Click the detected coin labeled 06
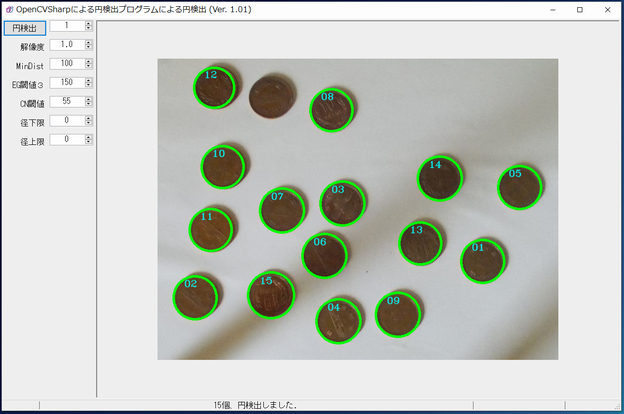Viewport: 624px width, 414px height. pyautogui.click(x=324, y=255)
